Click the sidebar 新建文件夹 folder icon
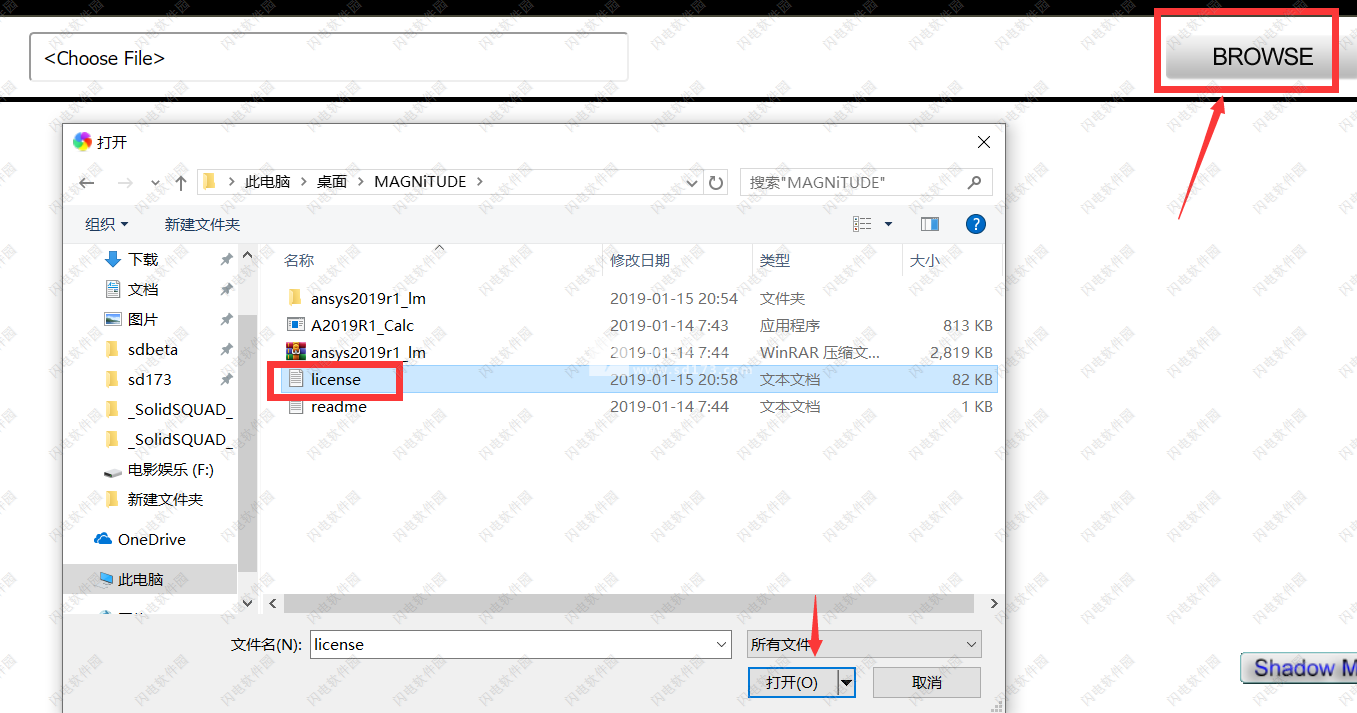The height and width of the screenshot is (713, 1357). click(113, 499)
